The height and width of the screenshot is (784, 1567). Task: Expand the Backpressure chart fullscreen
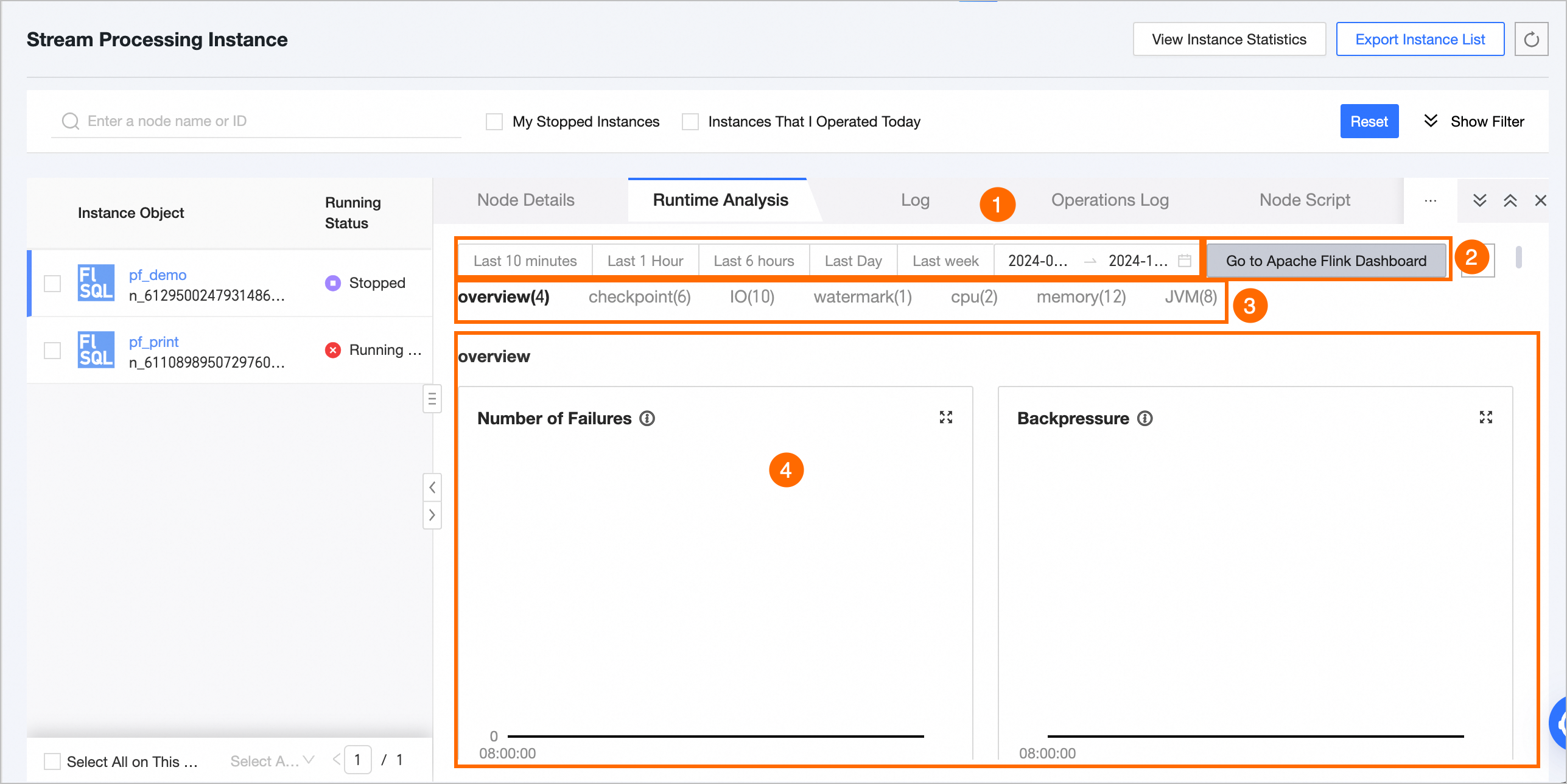[x=1485, y=418]
